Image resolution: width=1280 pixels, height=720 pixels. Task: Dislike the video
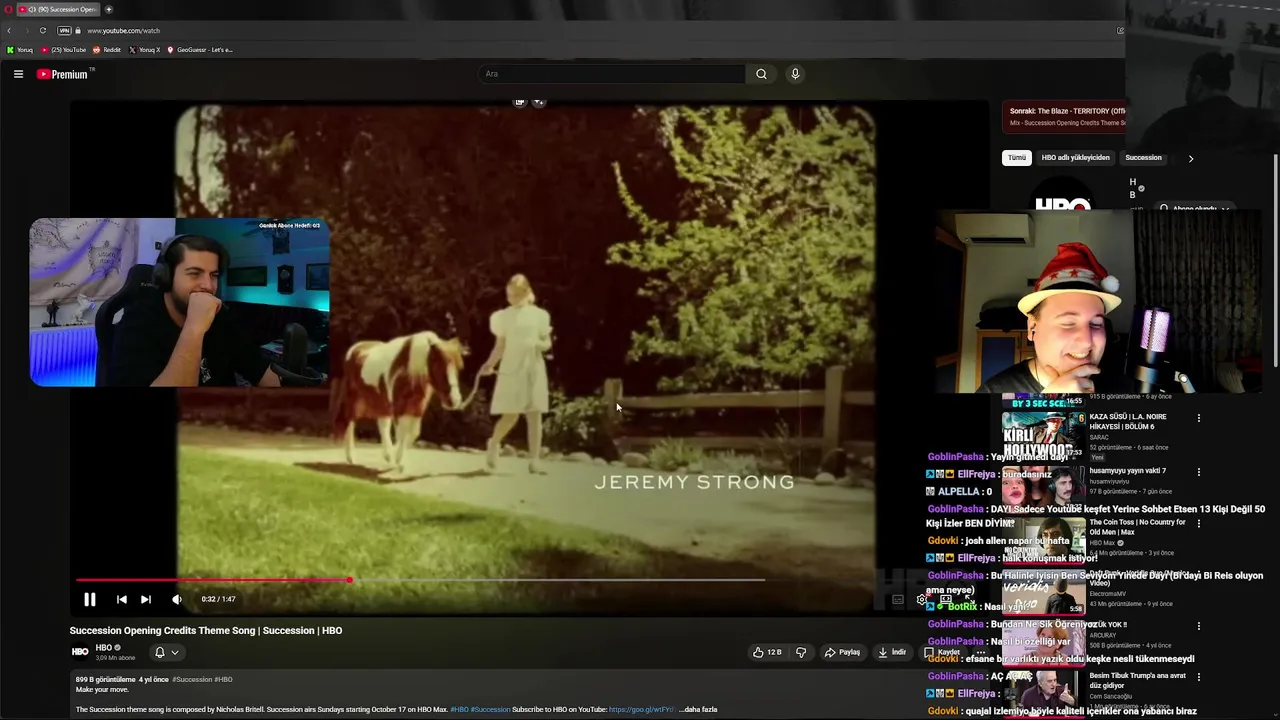pos(801,652)
